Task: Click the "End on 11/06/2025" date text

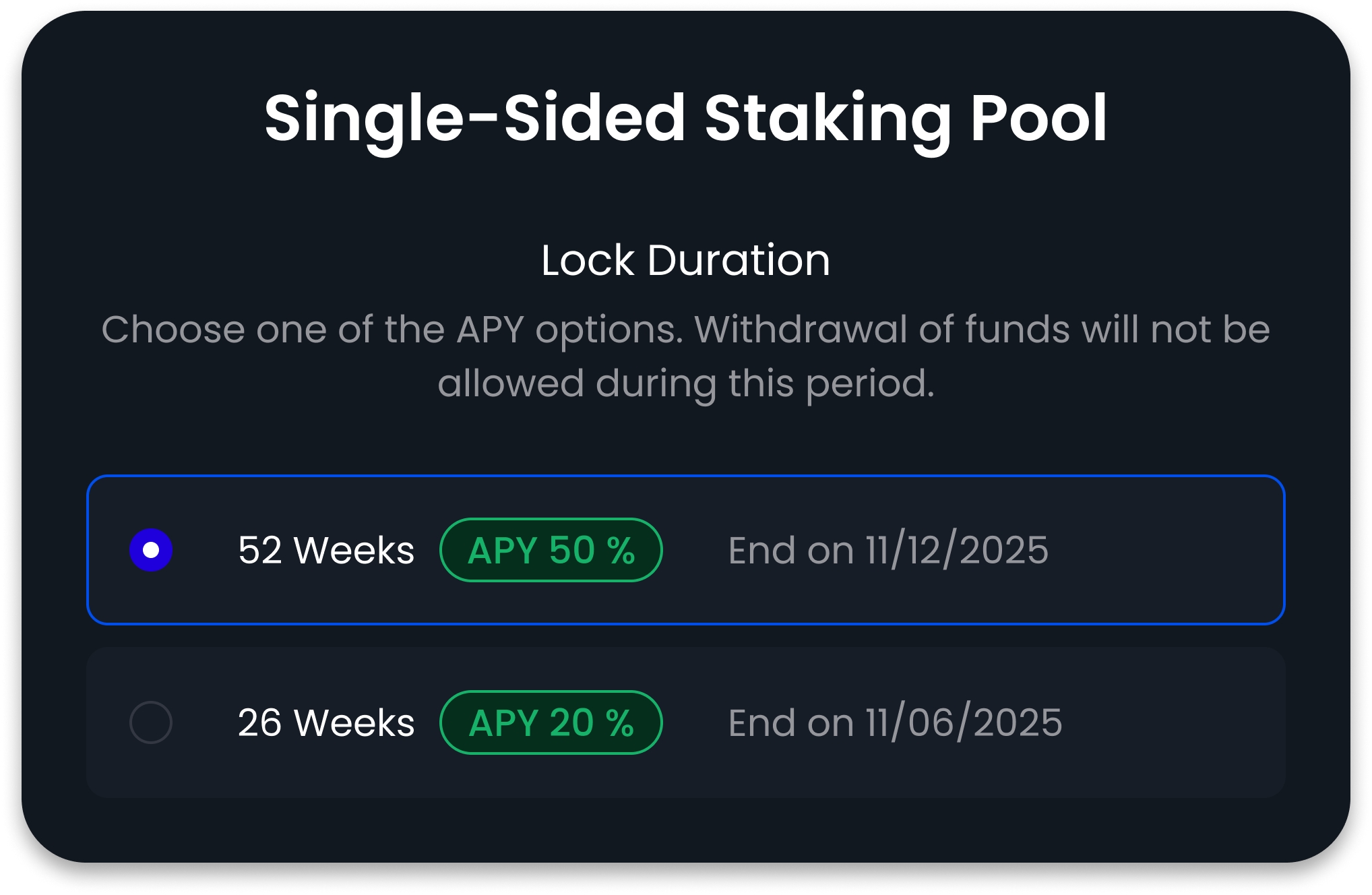Action: click(895, 722)
